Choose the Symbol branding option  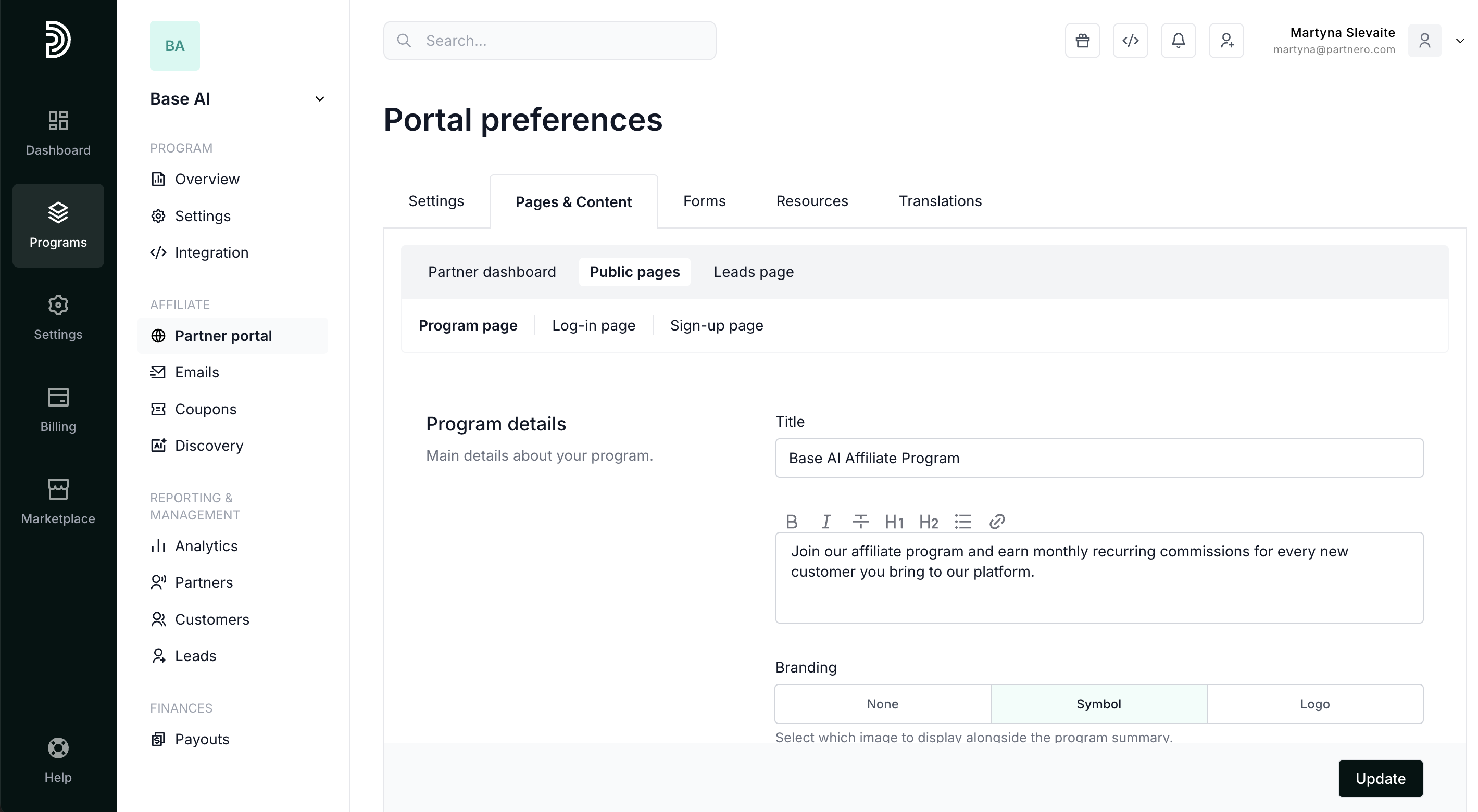point(1098,704)
